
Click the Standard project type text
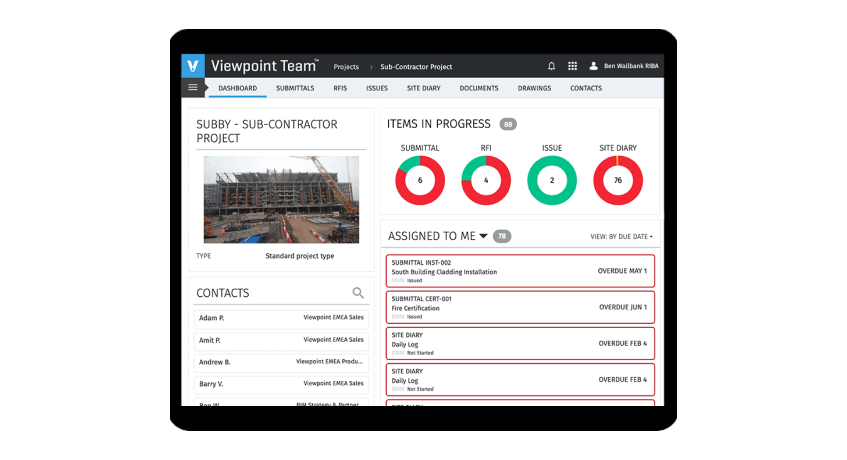pyautogui.click(x=300, y=256)
